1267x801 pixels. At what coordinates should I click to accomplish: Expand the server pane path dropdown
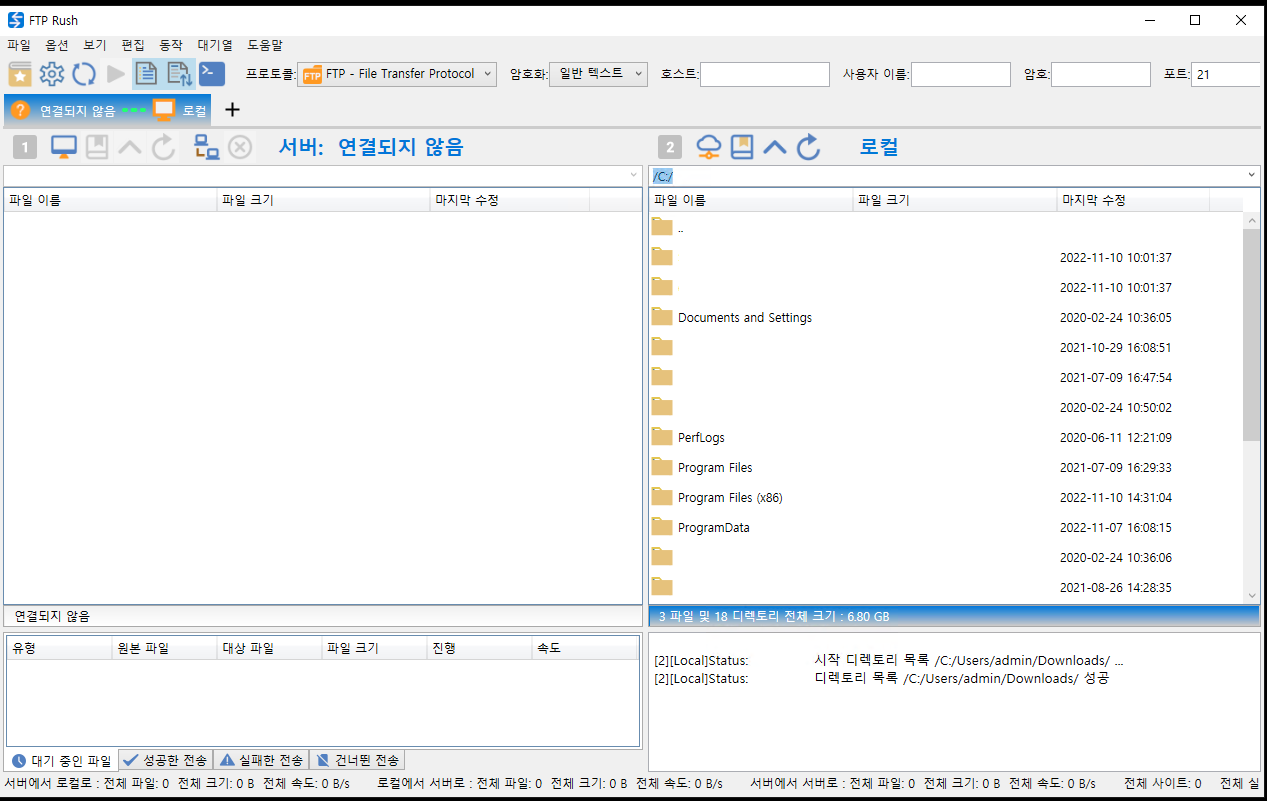click(633, 175)
